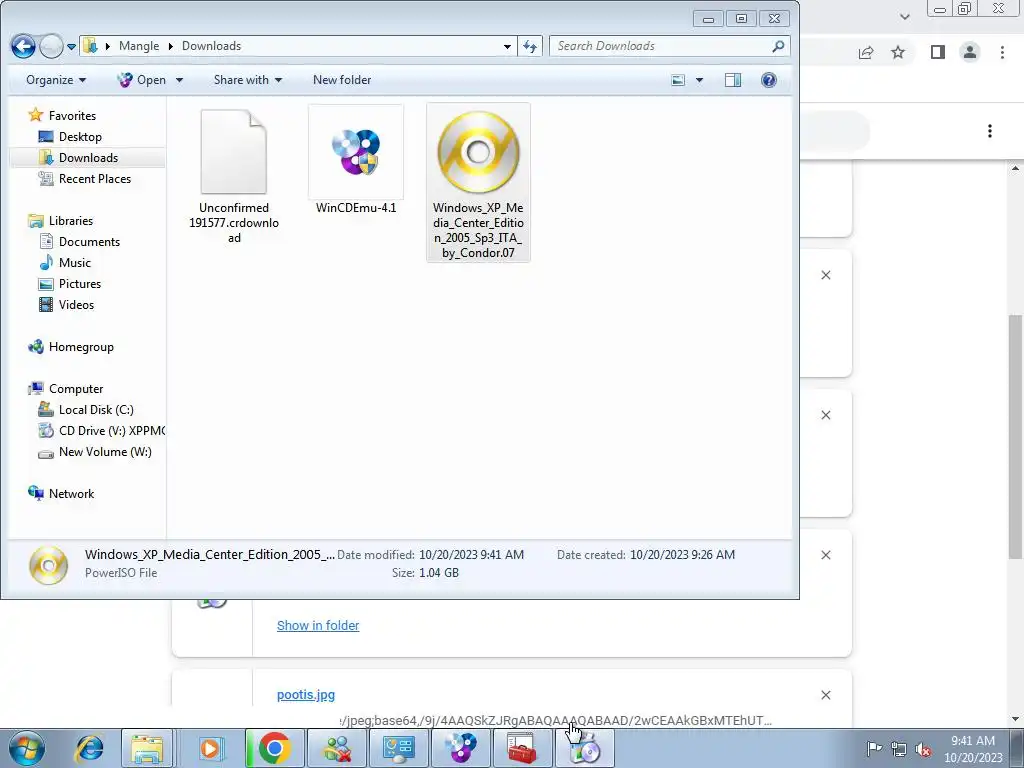Go back with the Explorer Back arrow
This screenshot has height=768, width=1024.
pos(24,46)
